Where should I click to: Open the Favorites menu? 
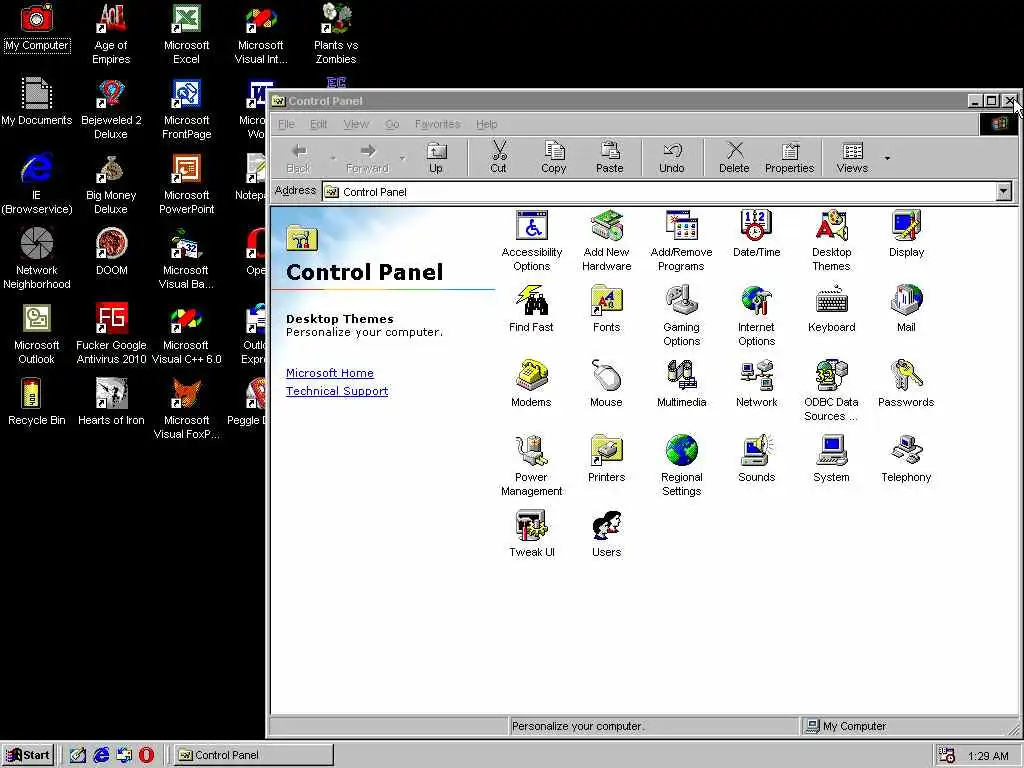coord(438,124)
